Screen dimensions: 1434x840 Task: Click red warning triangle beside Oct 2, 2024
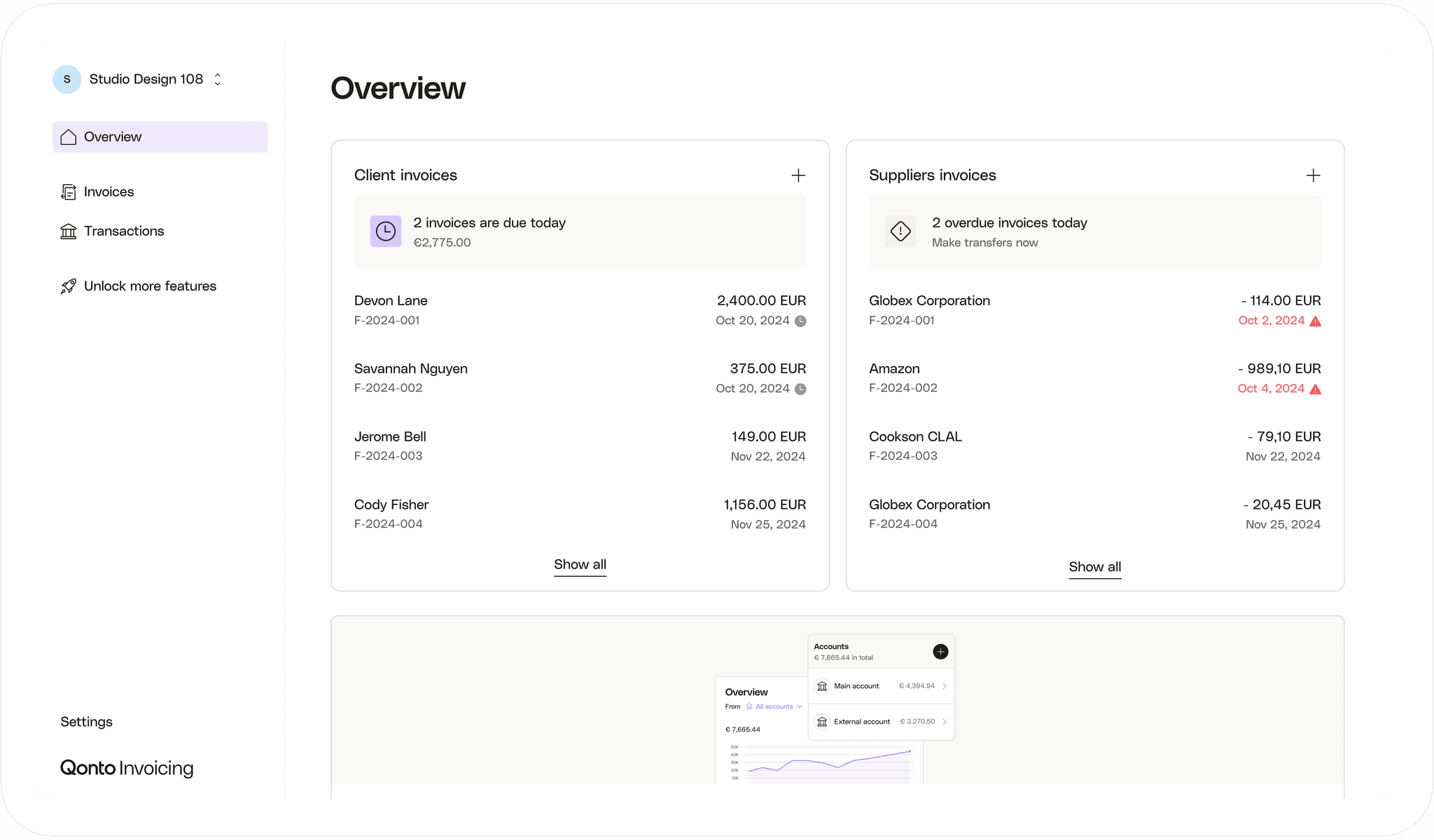[x=1316, y=321]
